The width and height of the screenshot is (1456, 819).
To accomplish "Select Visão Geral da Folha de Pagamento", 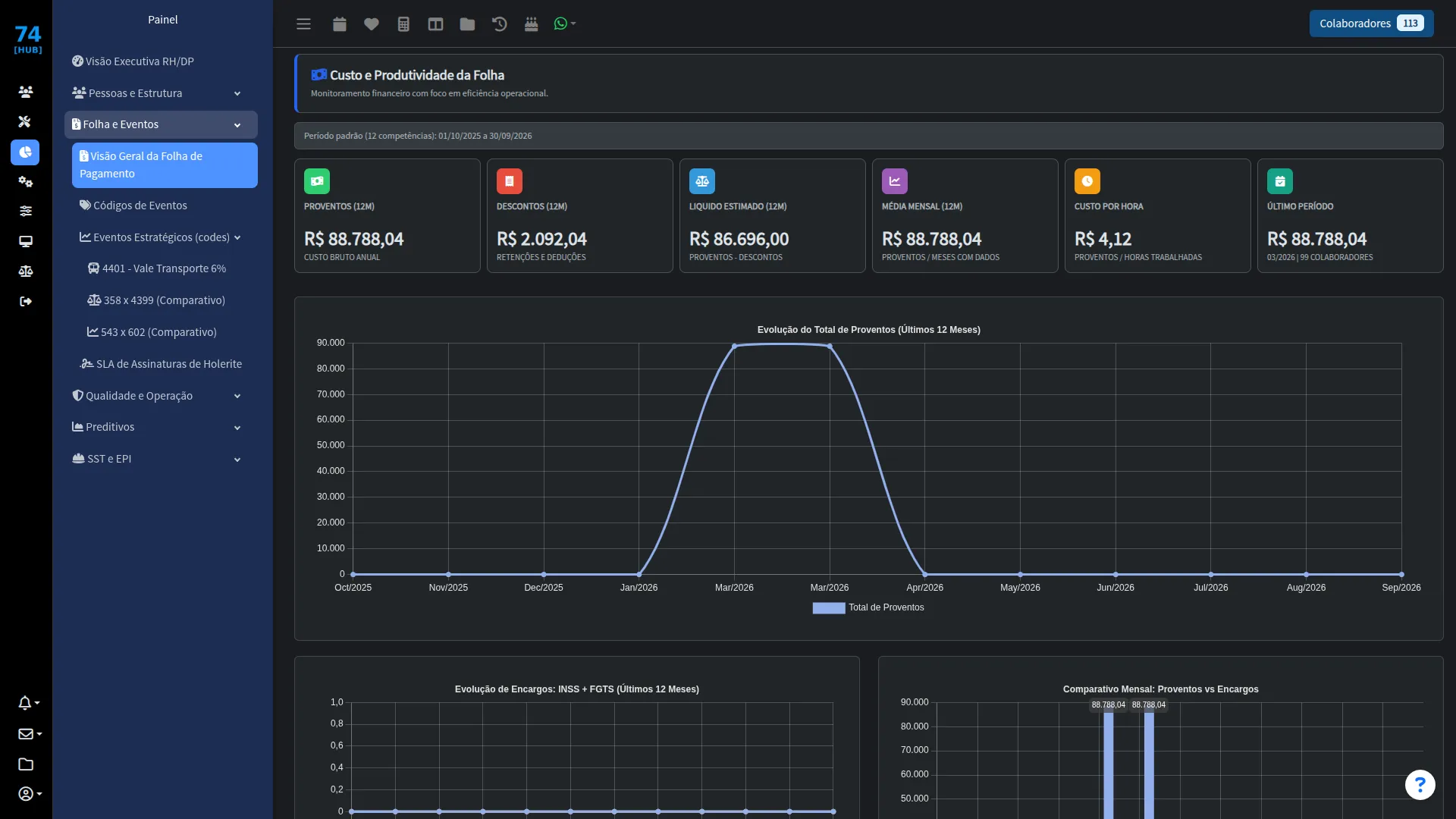I will pos(165,165).
